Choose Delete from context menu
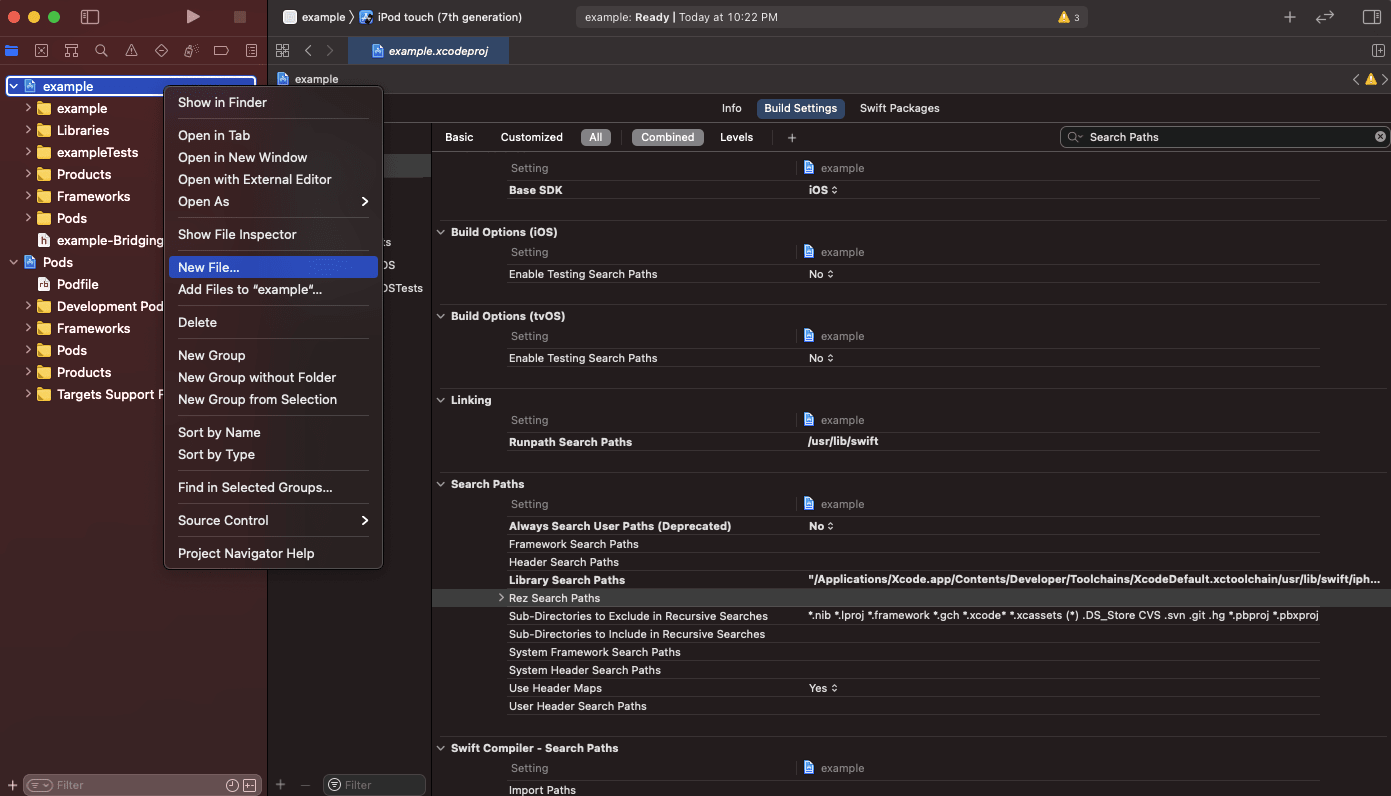This screenshot has width=1391, height=796. click(273, 322)
